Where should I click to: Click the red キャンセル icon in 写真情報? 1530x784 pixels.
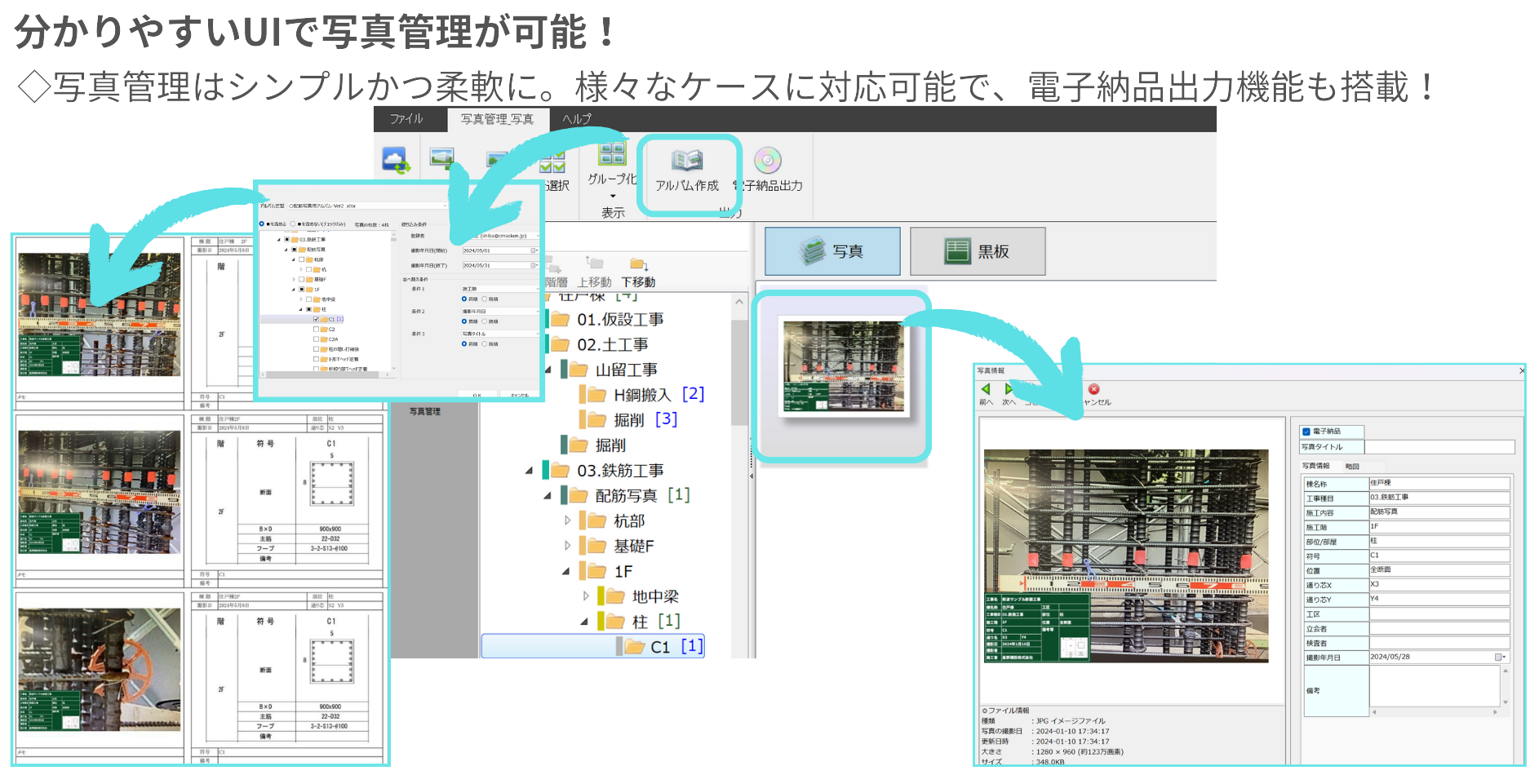pos(1094,389)
